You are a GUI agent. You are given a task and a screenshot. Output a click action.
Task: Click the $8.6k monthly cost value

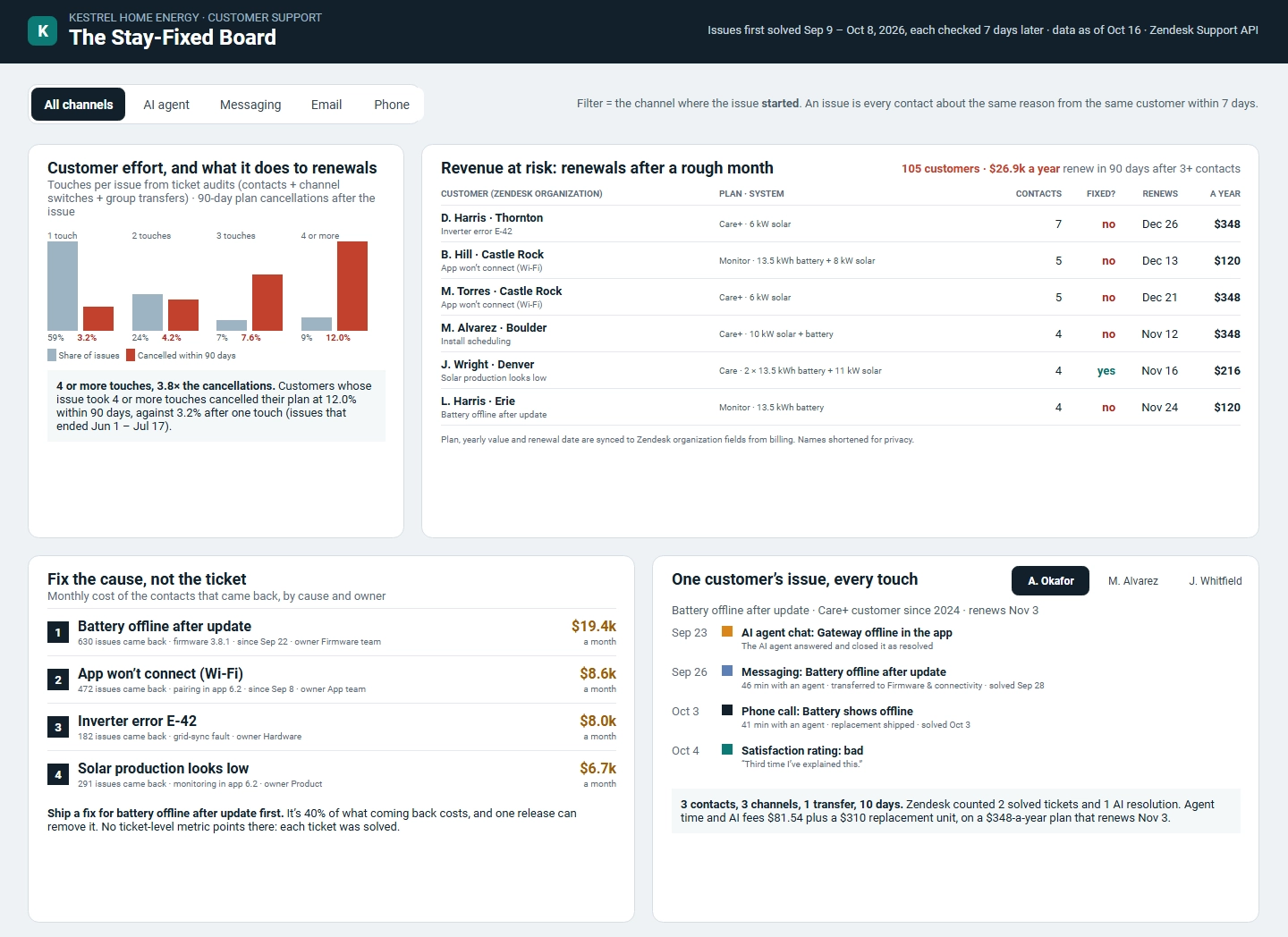tap(597, 673)
